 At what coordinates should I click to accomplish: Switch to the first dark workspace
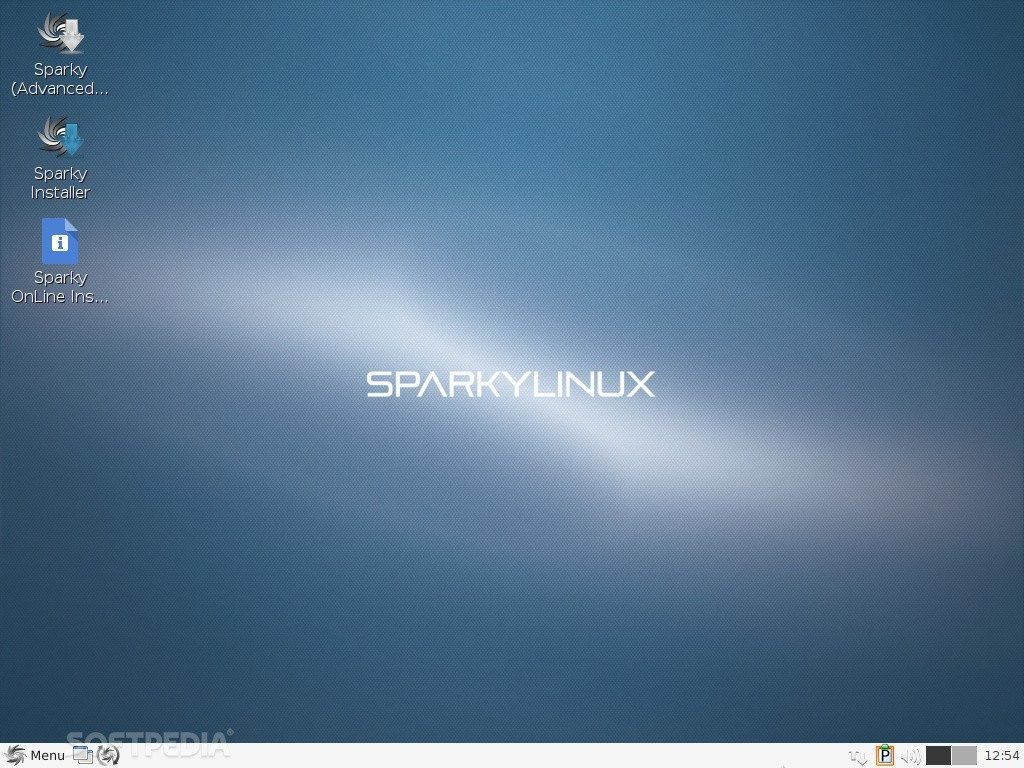(938, 756)
